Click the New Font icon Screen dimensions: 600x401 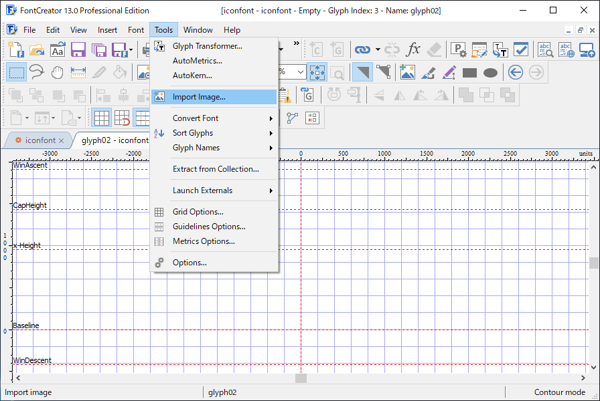point(16,50)
